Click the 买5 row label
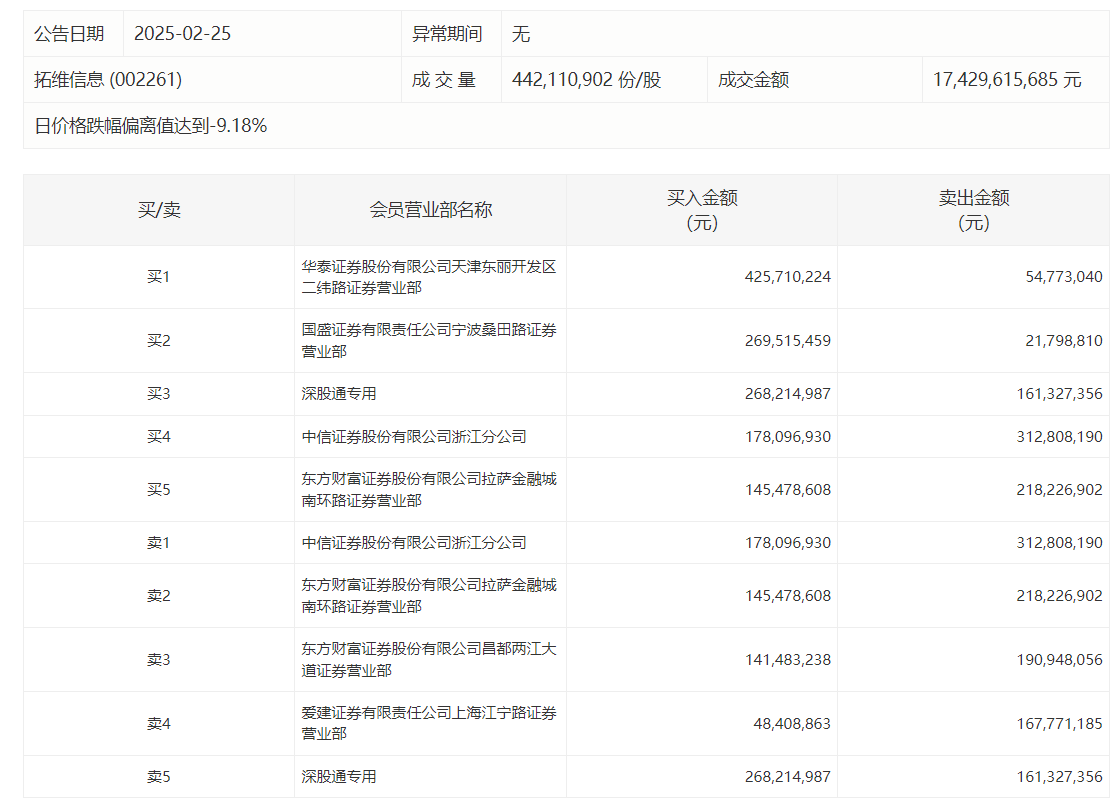The height and width of the screenshot is (809, 1120). [159, 490]
